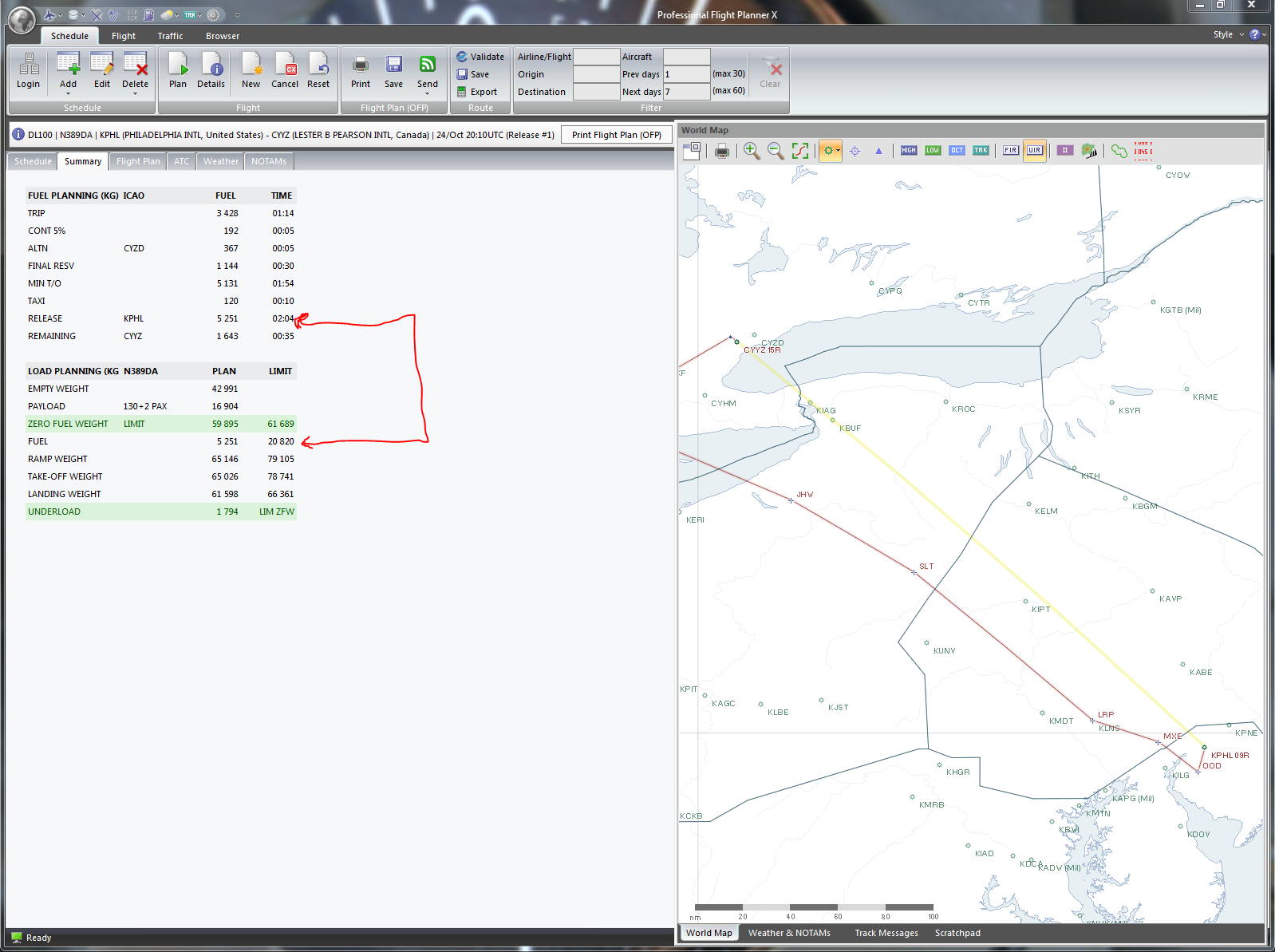Open the Style dropdown
This screenshot has width=1275, height=952.
[1228, 34]
